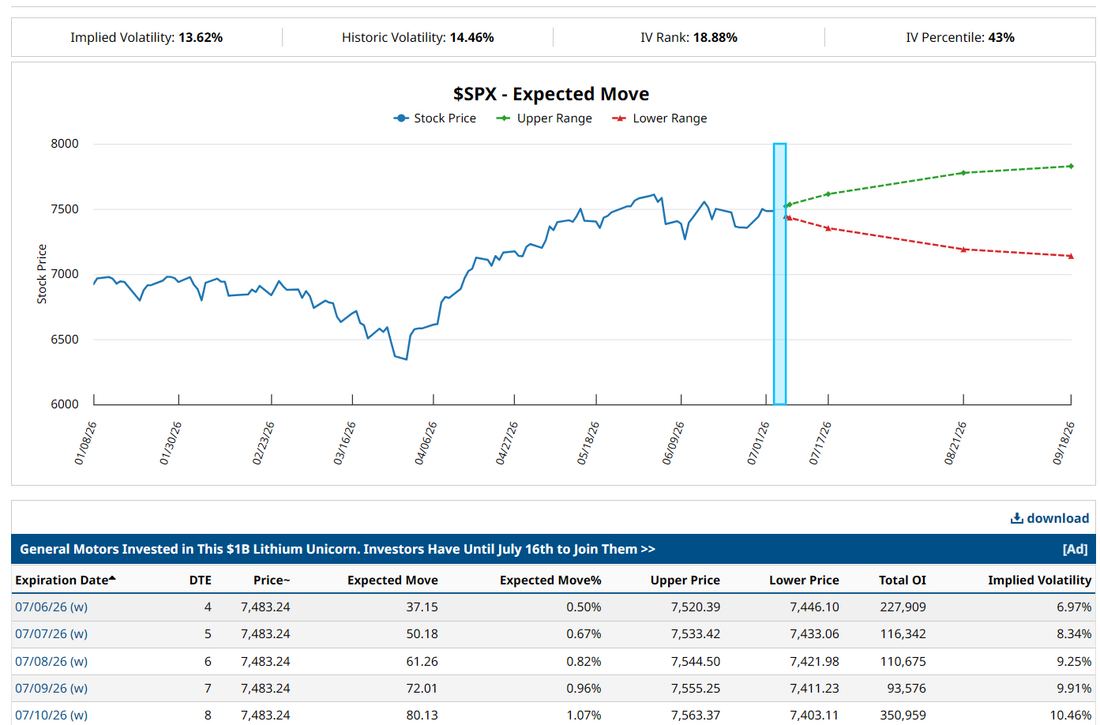The image size is (1100, 725).
Task: Toggle Upper Range series in chart legend
Action: 544,119
